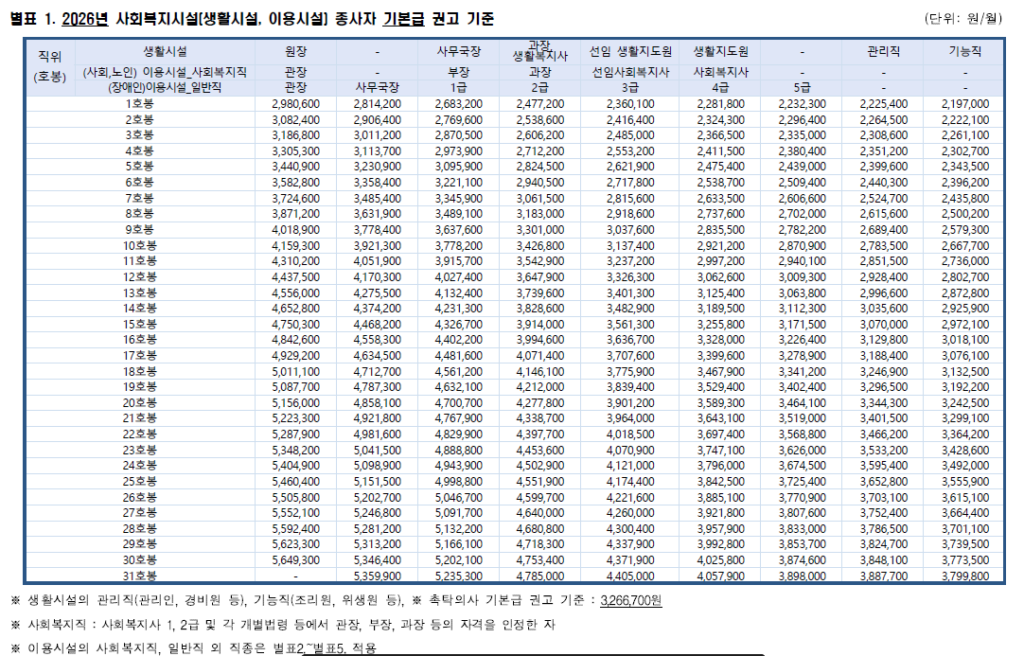1024x656 pixels.
Task: Select value 4,174,400 in the 25호봉 row
Action: (x=630, y=482)
